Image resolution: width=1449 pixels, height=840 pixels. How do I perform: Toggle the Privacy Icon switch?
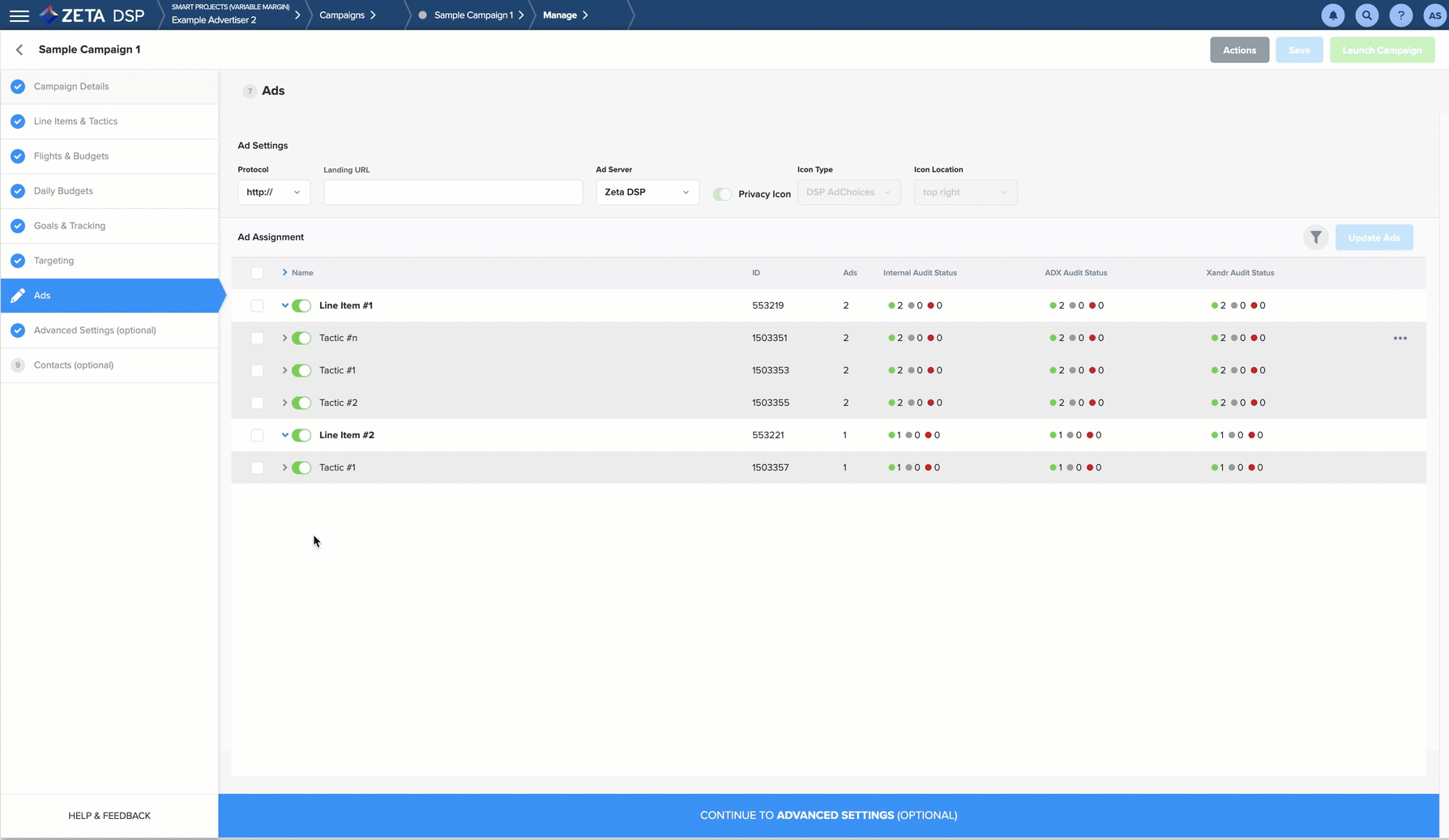721,194
